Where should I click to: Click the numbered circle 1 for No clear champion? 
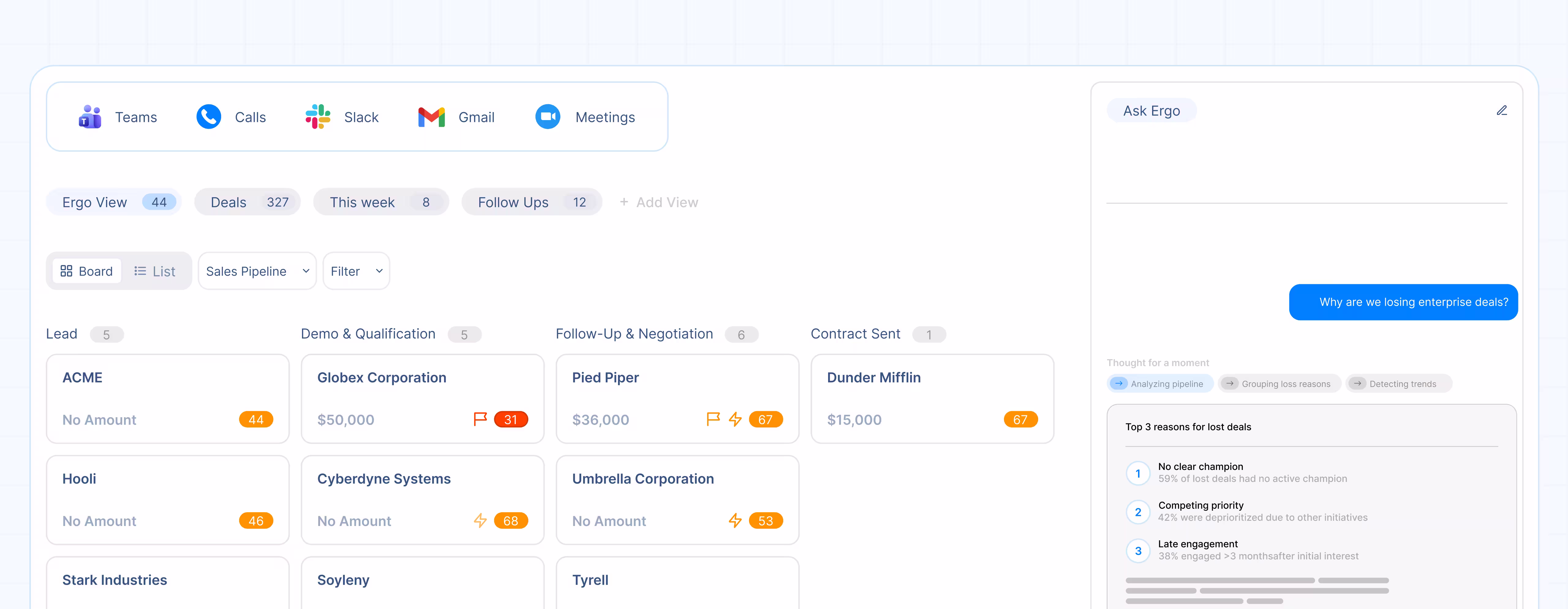(x=1138, y=473)
